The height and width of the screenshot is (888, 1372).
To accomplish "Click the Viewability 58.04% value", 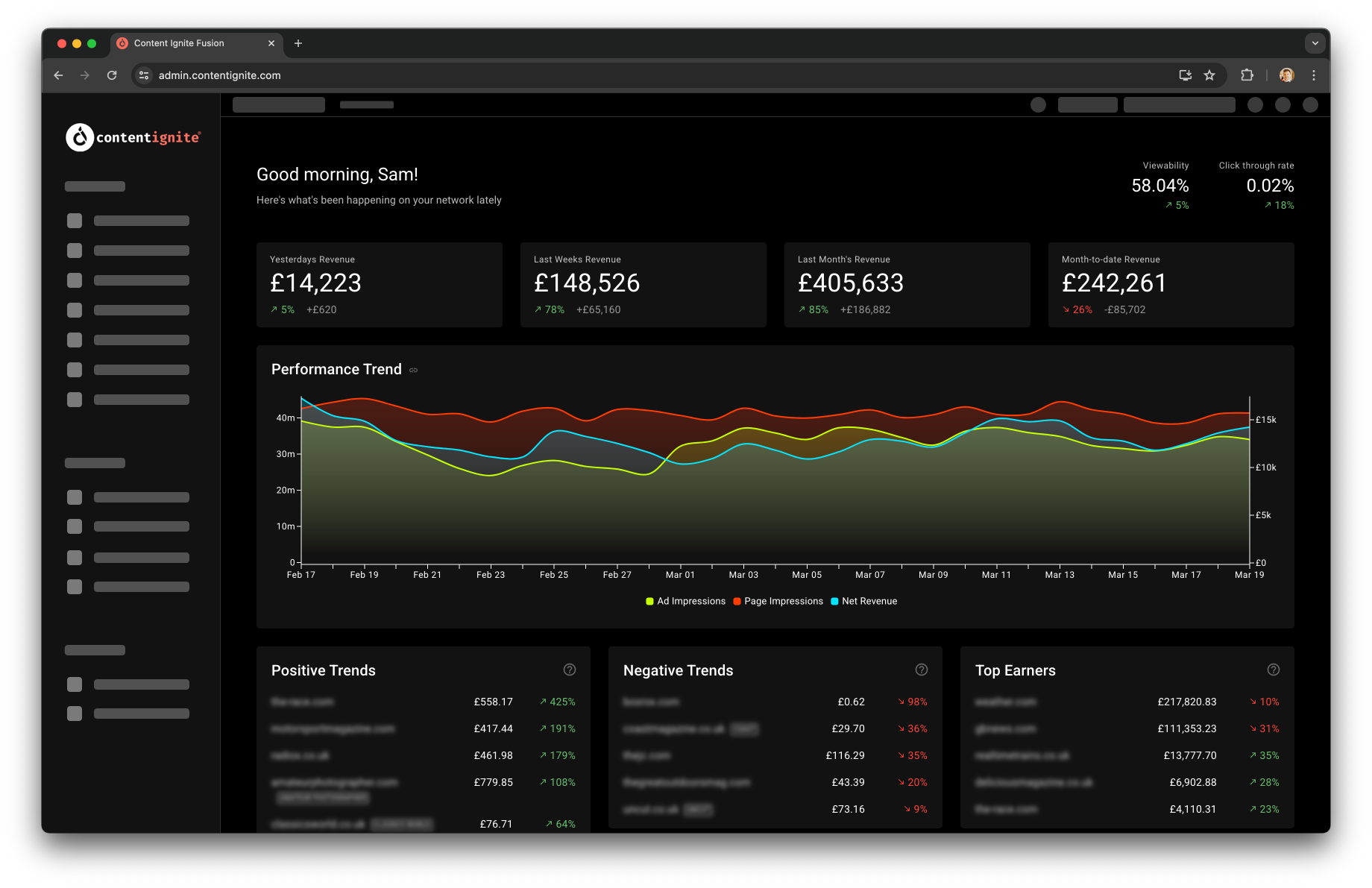I will 1160,186.
